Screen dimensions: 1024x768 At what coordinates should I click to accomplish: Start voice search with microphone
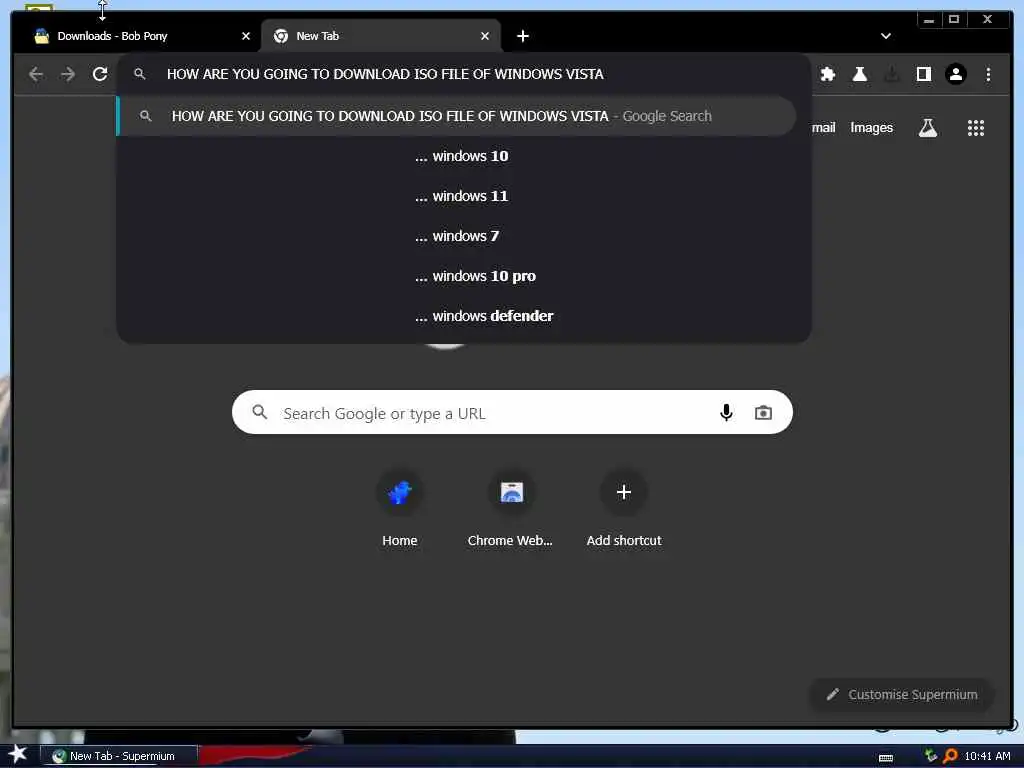726,413
